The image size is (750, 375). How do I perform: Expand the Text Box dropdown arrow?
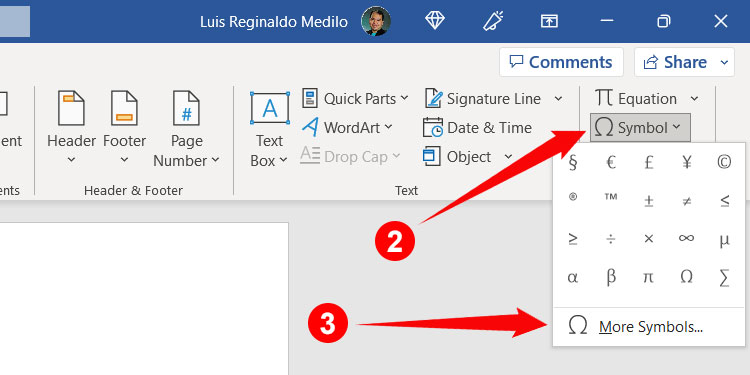pos(283,160)
